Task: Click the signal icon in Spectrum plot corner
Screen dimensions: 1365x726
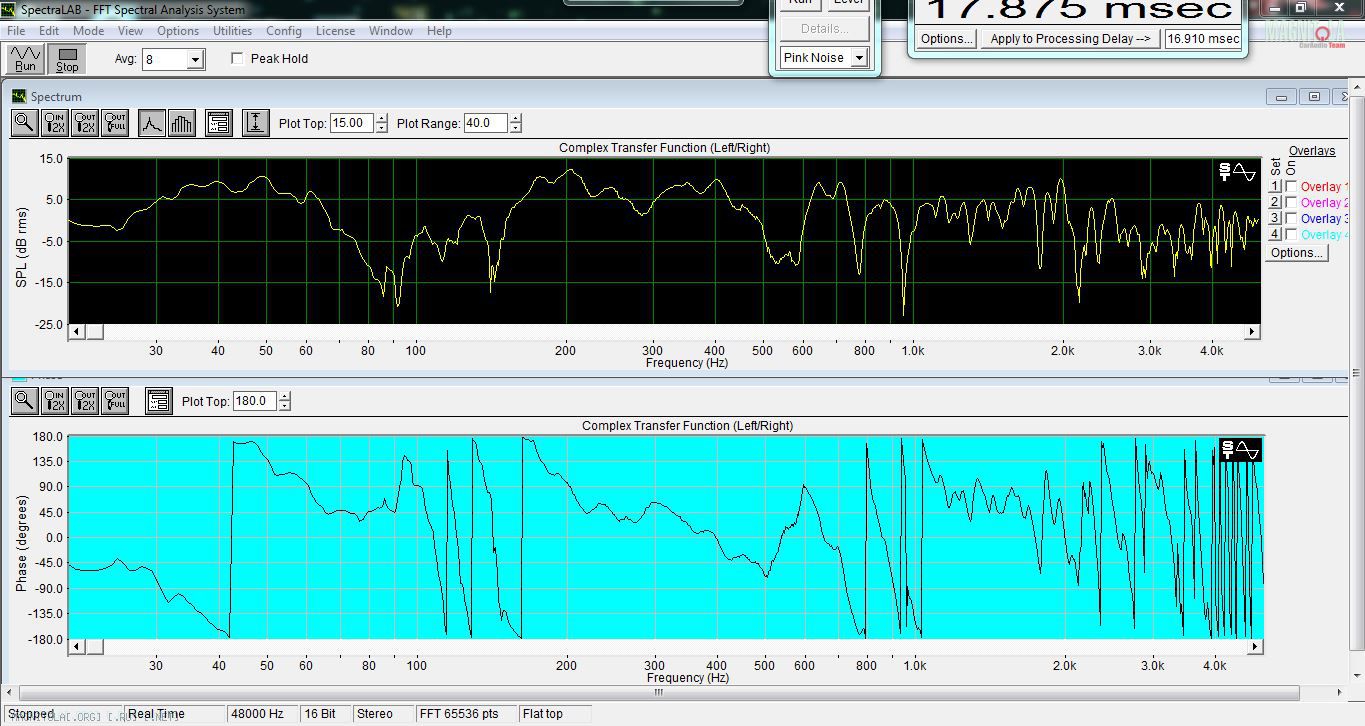Action: coord(1237,172)
